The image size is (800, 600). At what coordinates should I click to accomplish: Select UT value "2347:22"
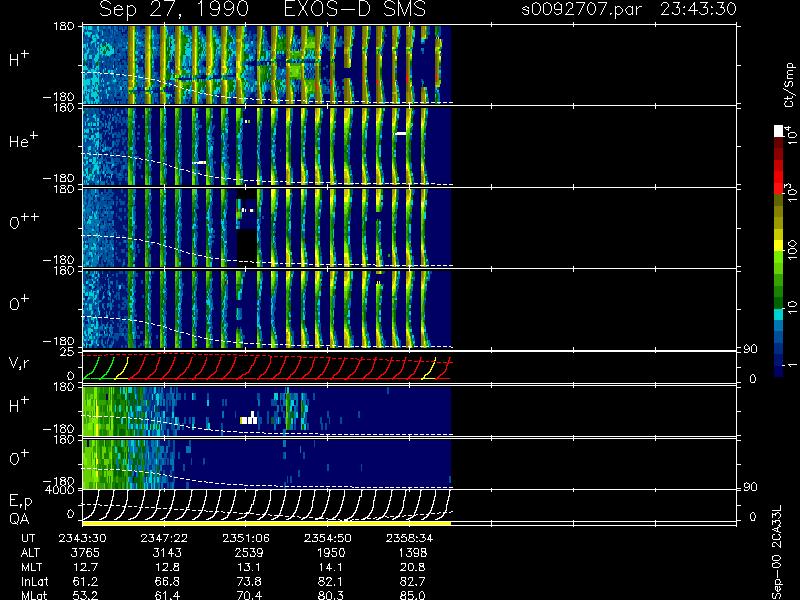164,538
